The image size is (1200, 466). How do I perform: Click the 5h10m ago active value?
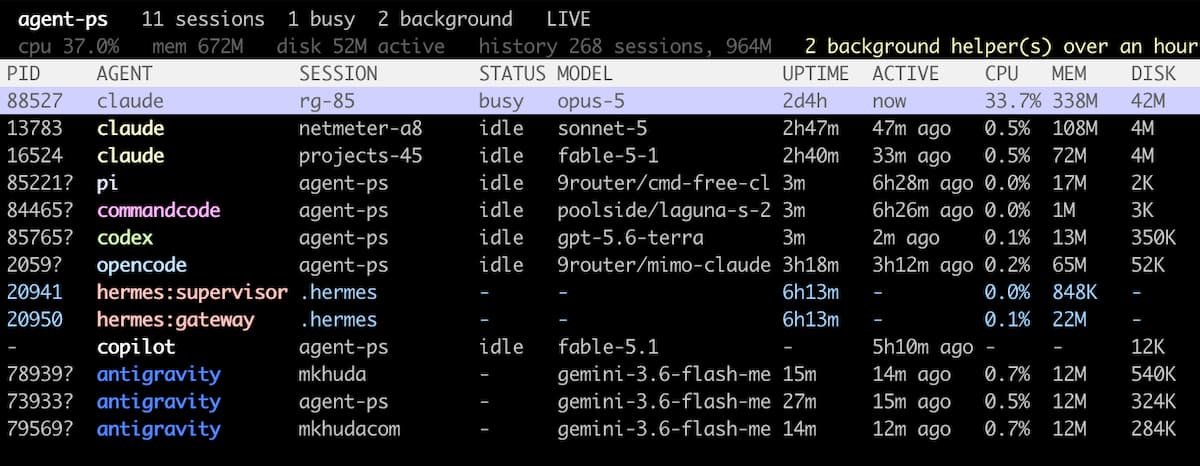point(922,347)
